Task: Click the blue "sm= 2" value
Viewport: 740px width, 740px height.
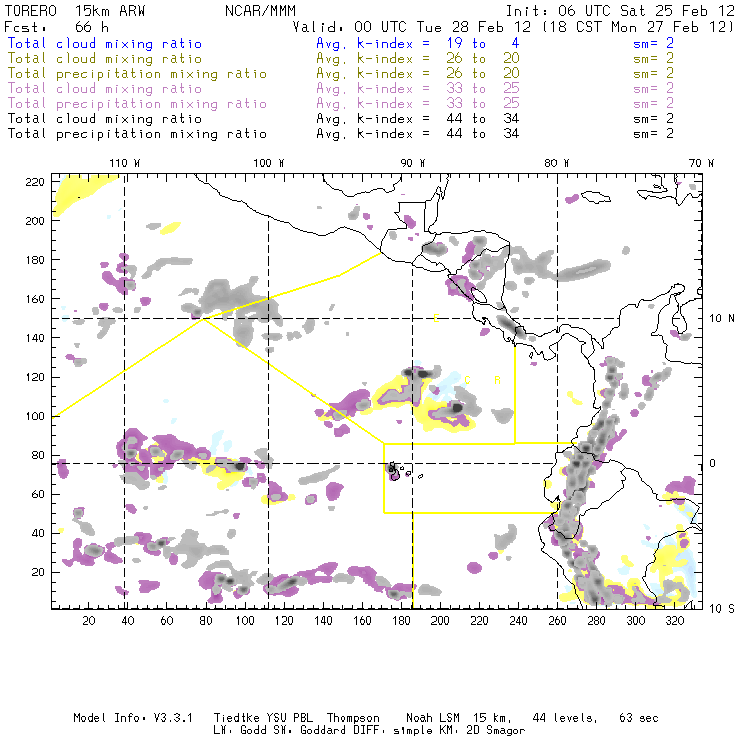Action: (653, 43)
